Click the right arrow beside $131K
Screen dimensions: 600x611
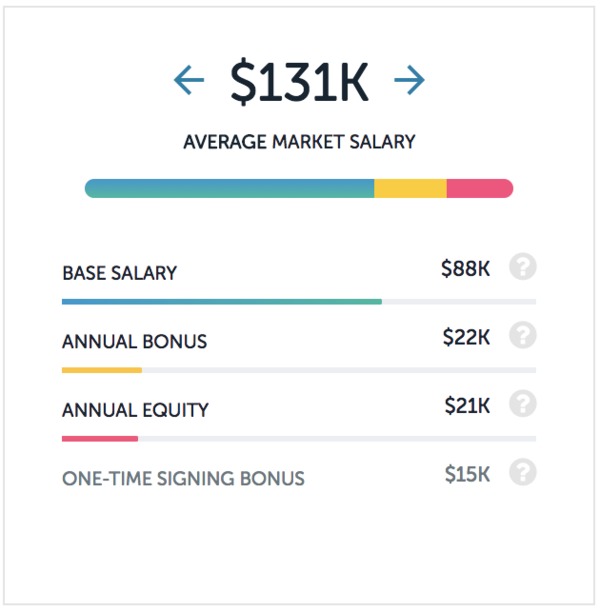(409, 80)
